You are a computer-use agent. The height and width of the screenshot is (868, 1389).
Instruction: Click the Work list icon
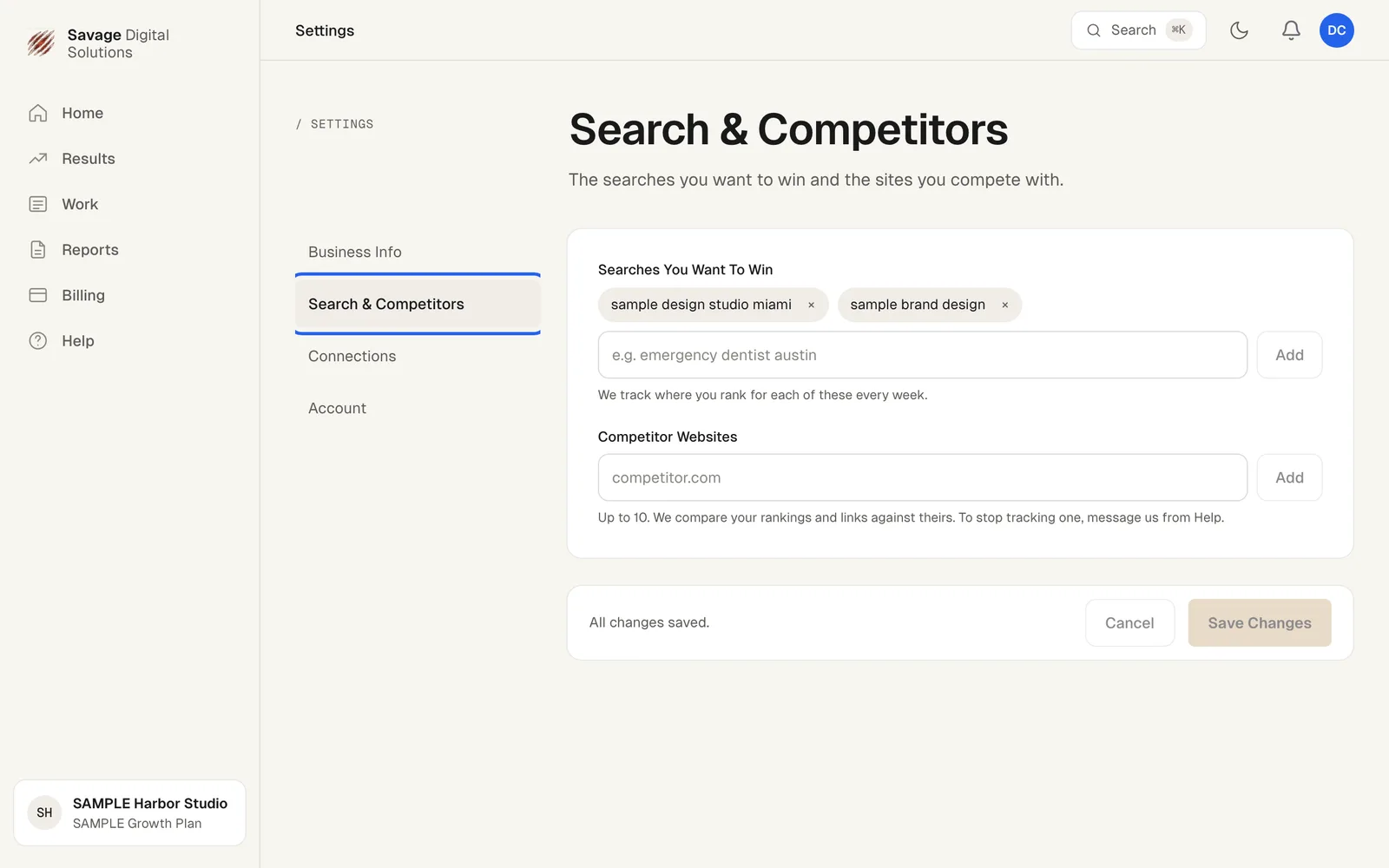click(x=38, y=204)
